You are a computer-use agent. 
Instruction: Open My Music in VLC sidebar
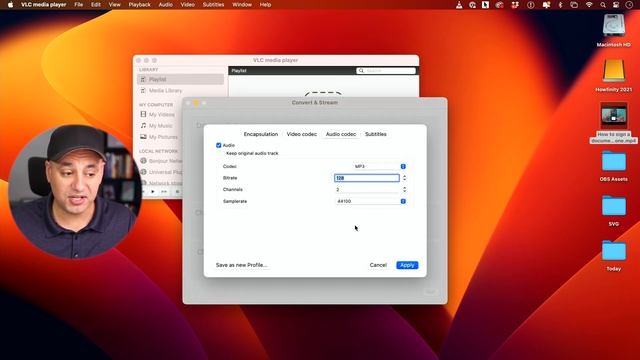pos(160,126)
